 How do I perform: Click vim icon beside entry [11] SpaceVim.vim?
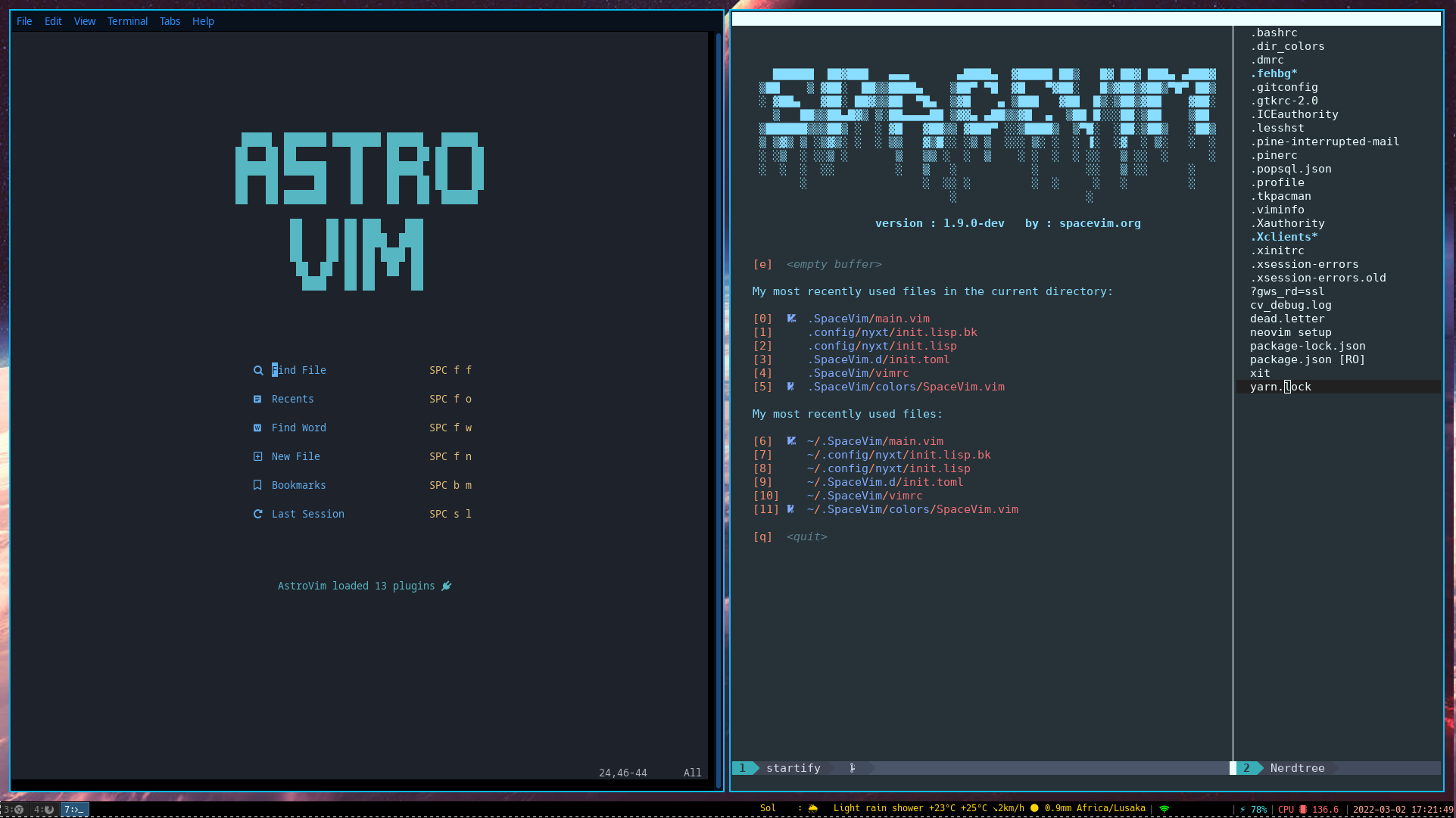point(790,509)
